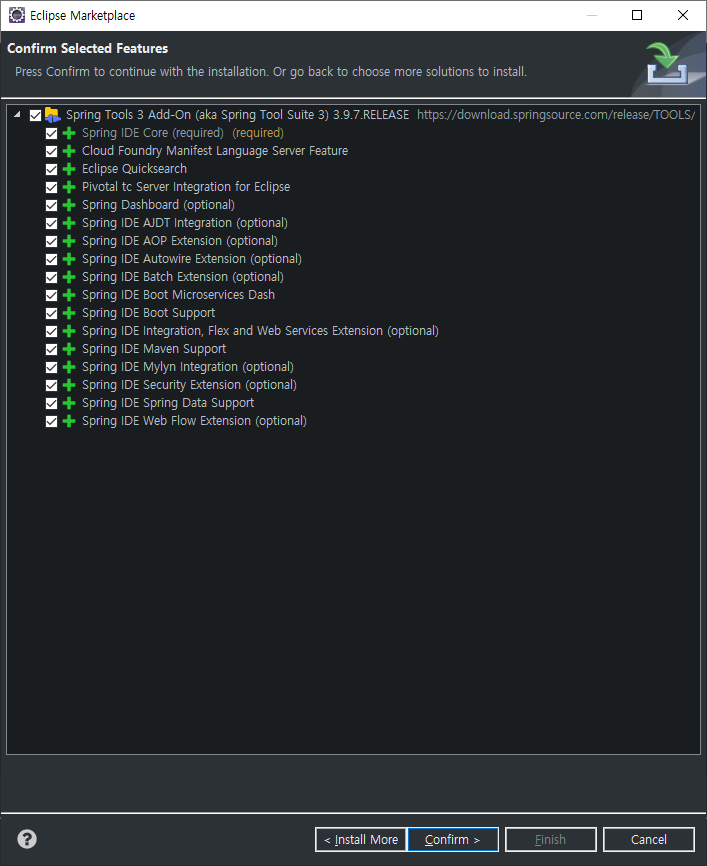The height and width of the screenshot is (866, 707).
Task: Uncheck Spring IDE Spring Data Support checkbox
Action: 51,404
